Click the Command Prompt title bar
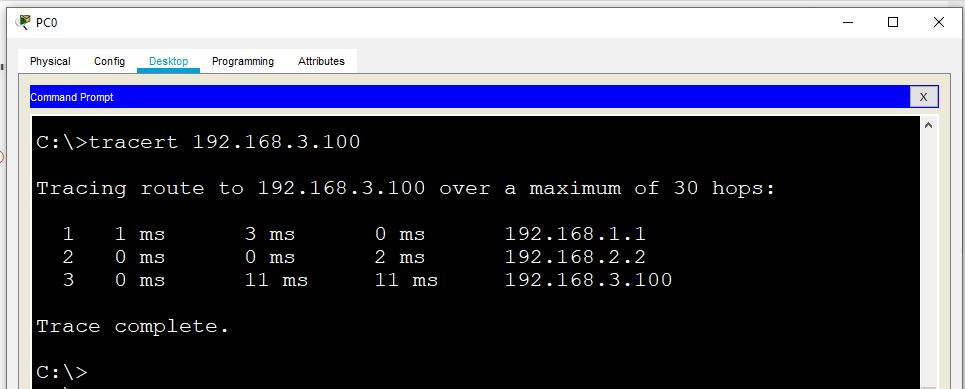 [470, 97]
